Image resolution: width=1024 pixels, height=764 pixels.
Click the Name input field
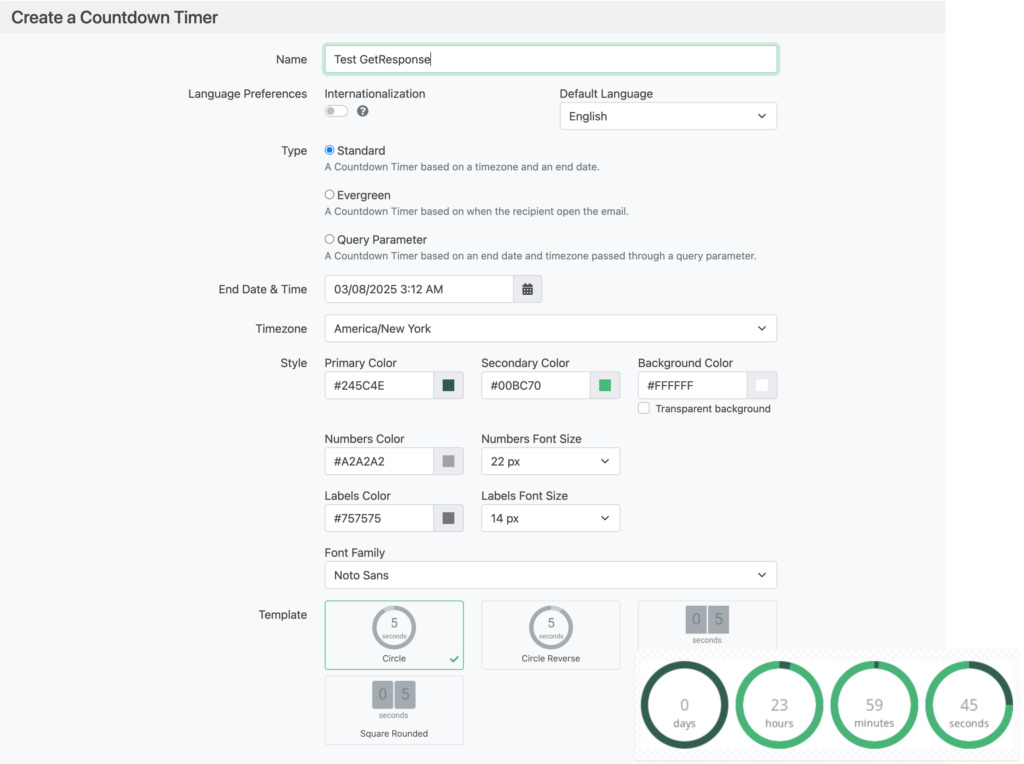[550, 59]
